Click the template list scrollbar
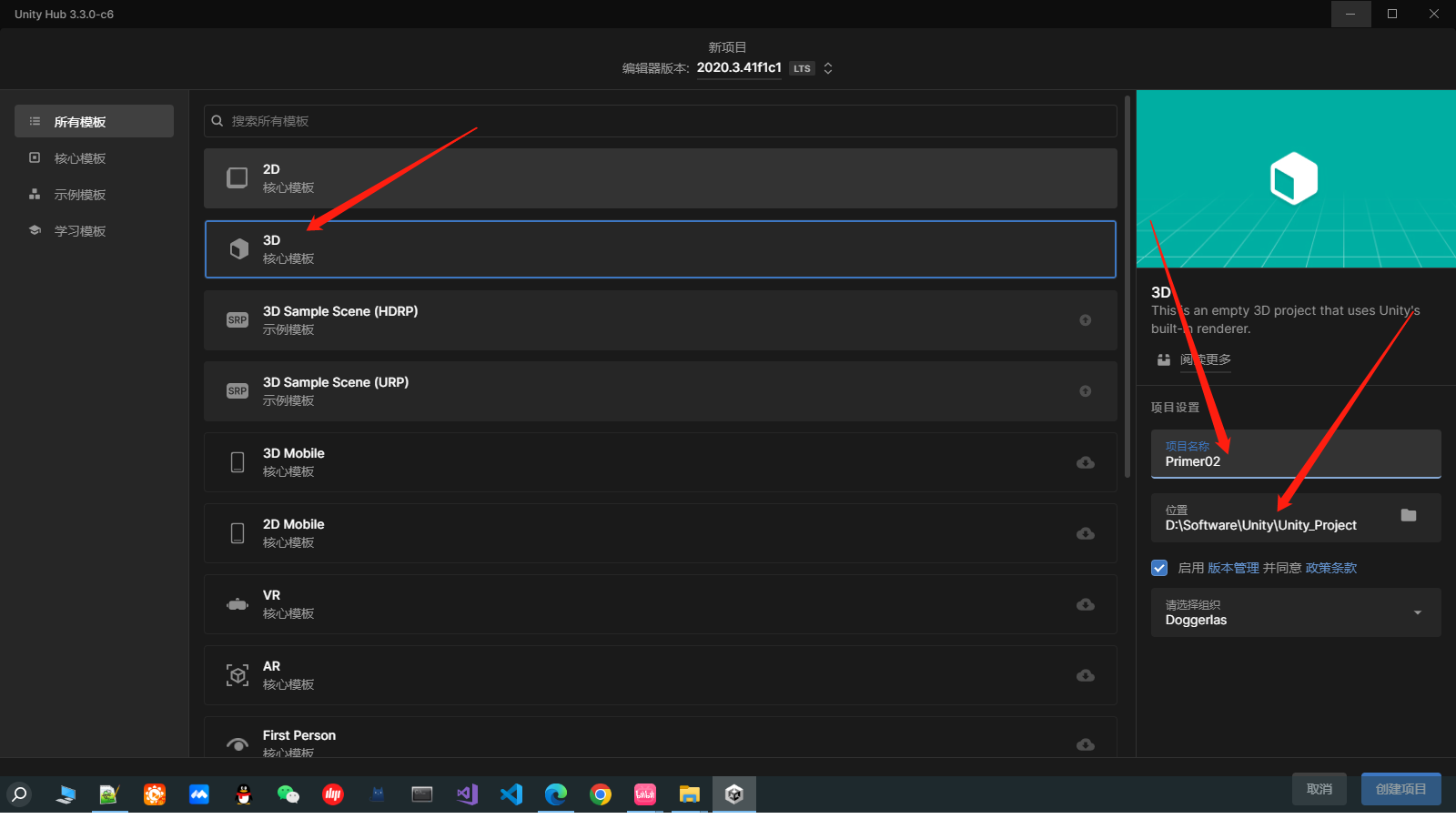Viewport: 1456px width, 819px height. (x=1127, y=287)
